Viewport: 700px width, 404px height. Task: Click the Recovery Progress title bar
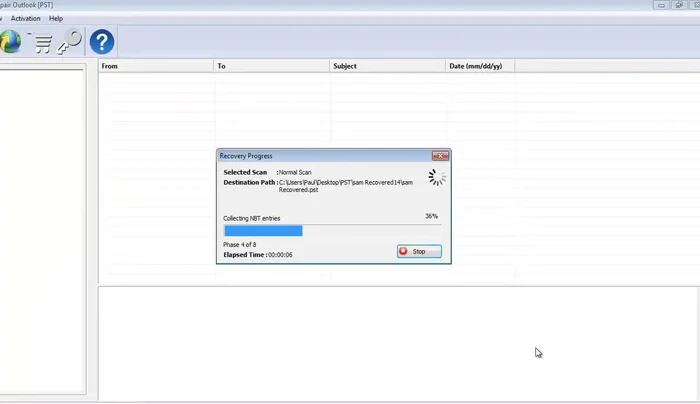click(320, 156)
